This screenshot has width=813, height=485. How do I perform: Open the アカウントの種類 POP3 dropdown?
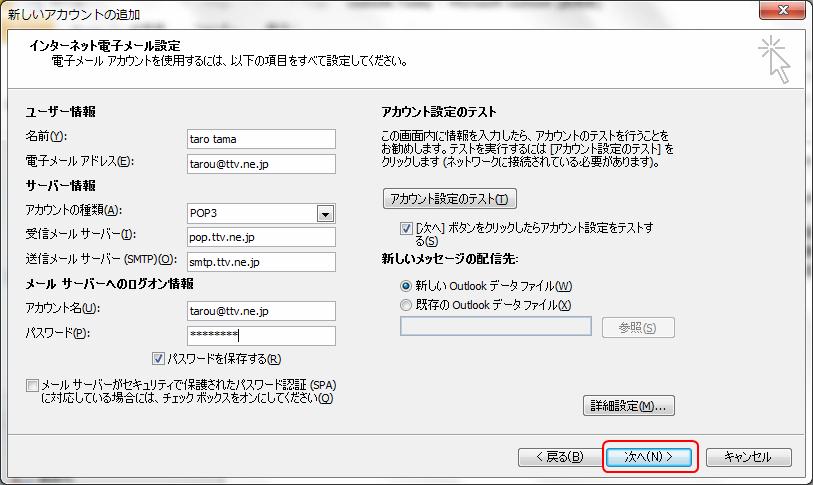point(326,213)
